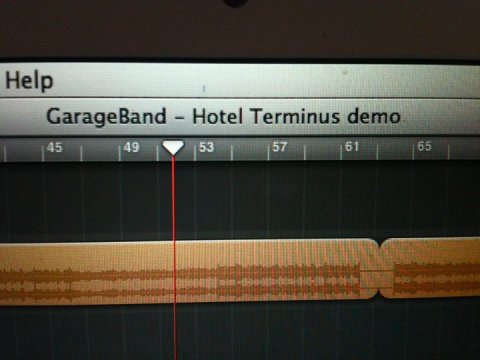This screenshot has width=480, height=360.
Task: Click bar 45 on the timeline ruler
Action: (54, 147)
